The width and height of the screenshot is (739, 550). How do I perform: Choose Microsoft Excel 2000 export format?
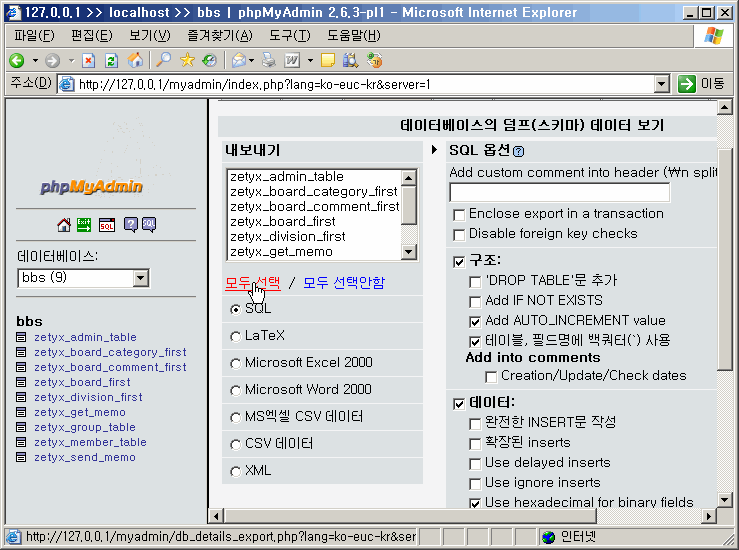pos(235,363)
